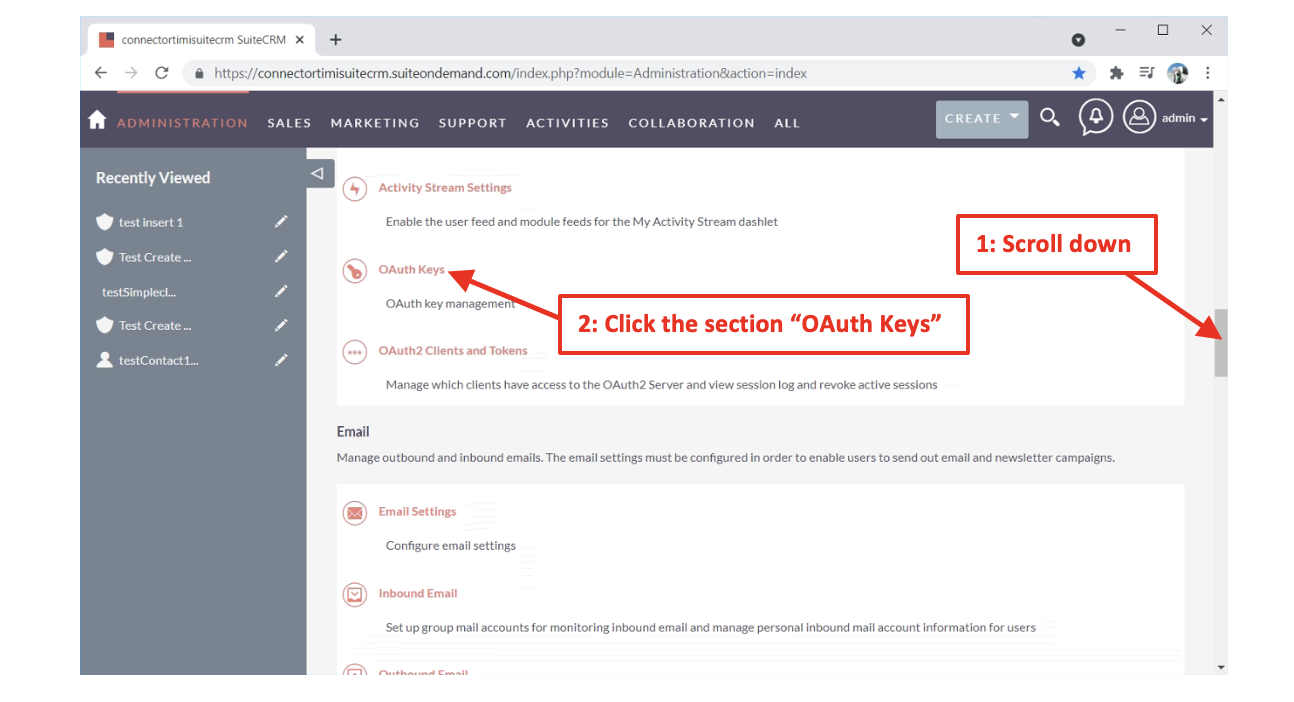Viewport: 1294px width, 702px height.
Task: Collapse the Recently Viewed sidebar
Action: pyautogui.click(x=318, y=173)
